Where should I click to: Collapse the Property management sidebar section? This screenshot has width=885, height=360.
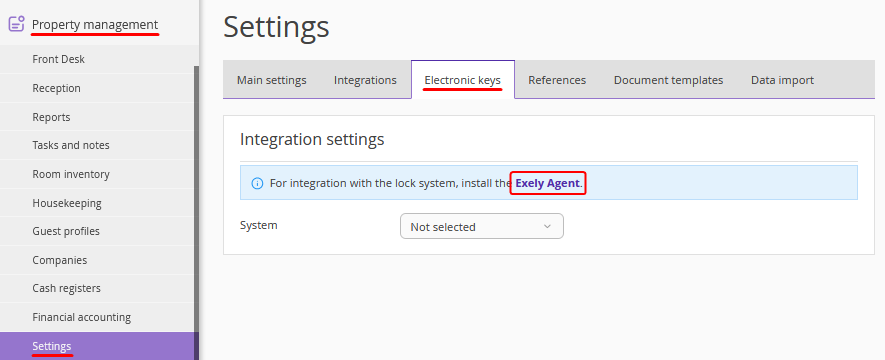[95, 25]
